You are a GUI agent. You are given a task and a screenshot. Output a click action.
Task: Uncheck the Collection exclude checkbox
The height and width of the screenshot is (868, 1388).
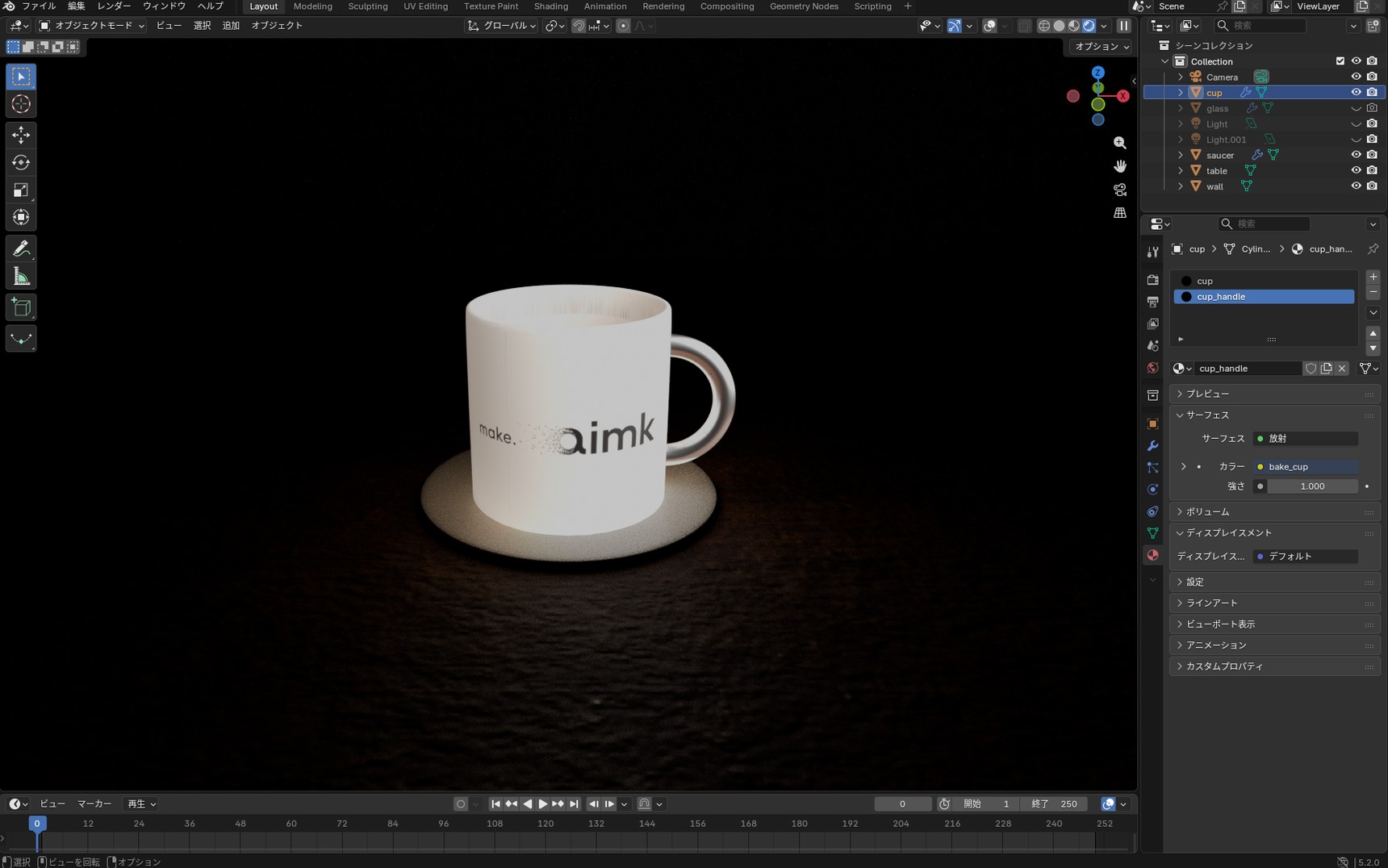tap(1340, 61)
